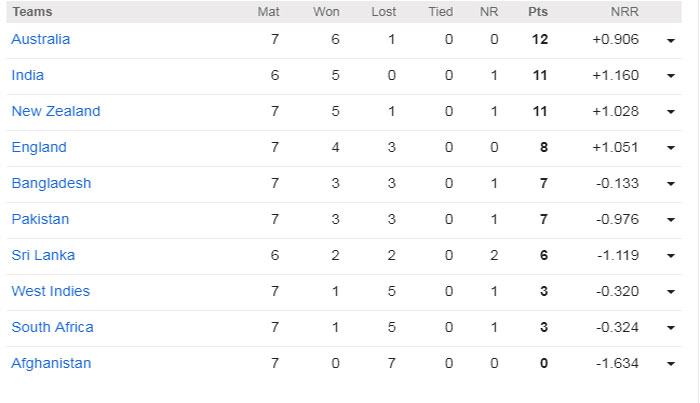Open the South Africa team link

52,327
